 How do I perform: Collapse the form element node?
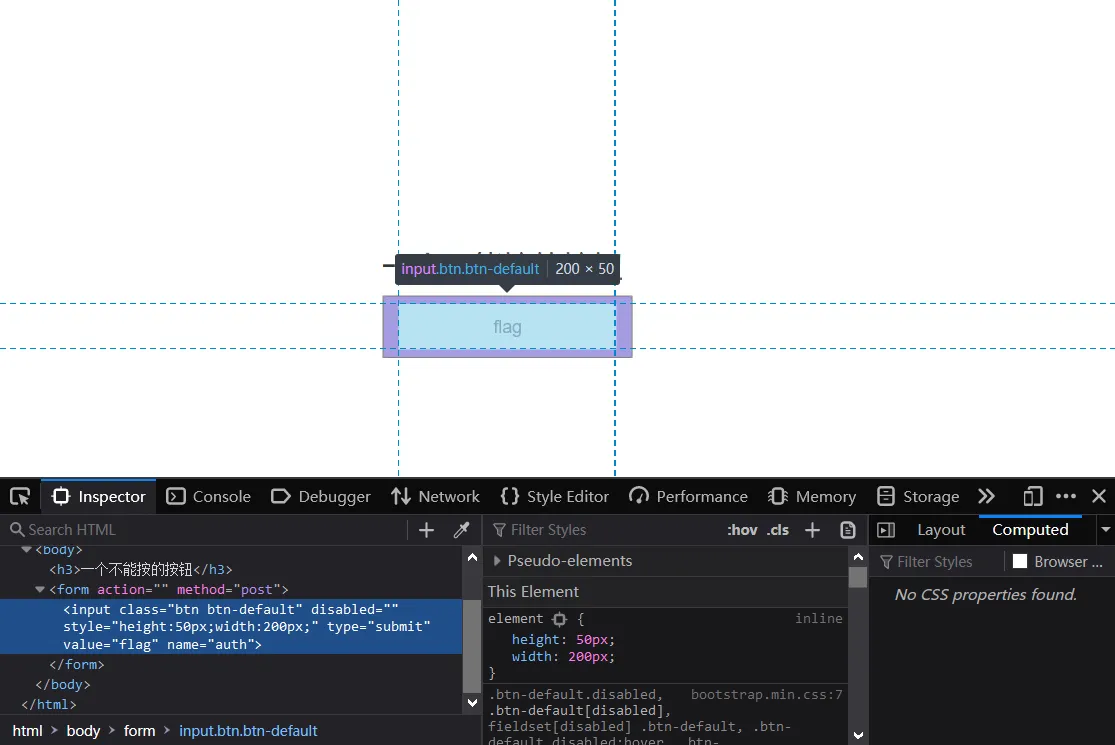pyautogui.click(x=40, y=589)
